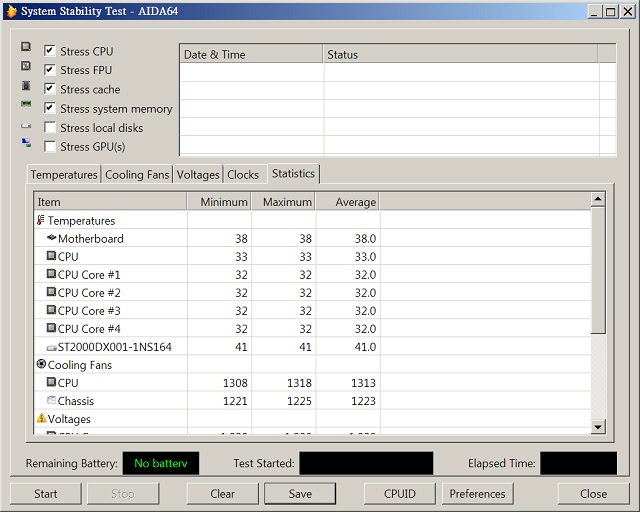The width and height of the screenshot is (640, 512).
Task: Click the Average column header
Action: [347, 202]
